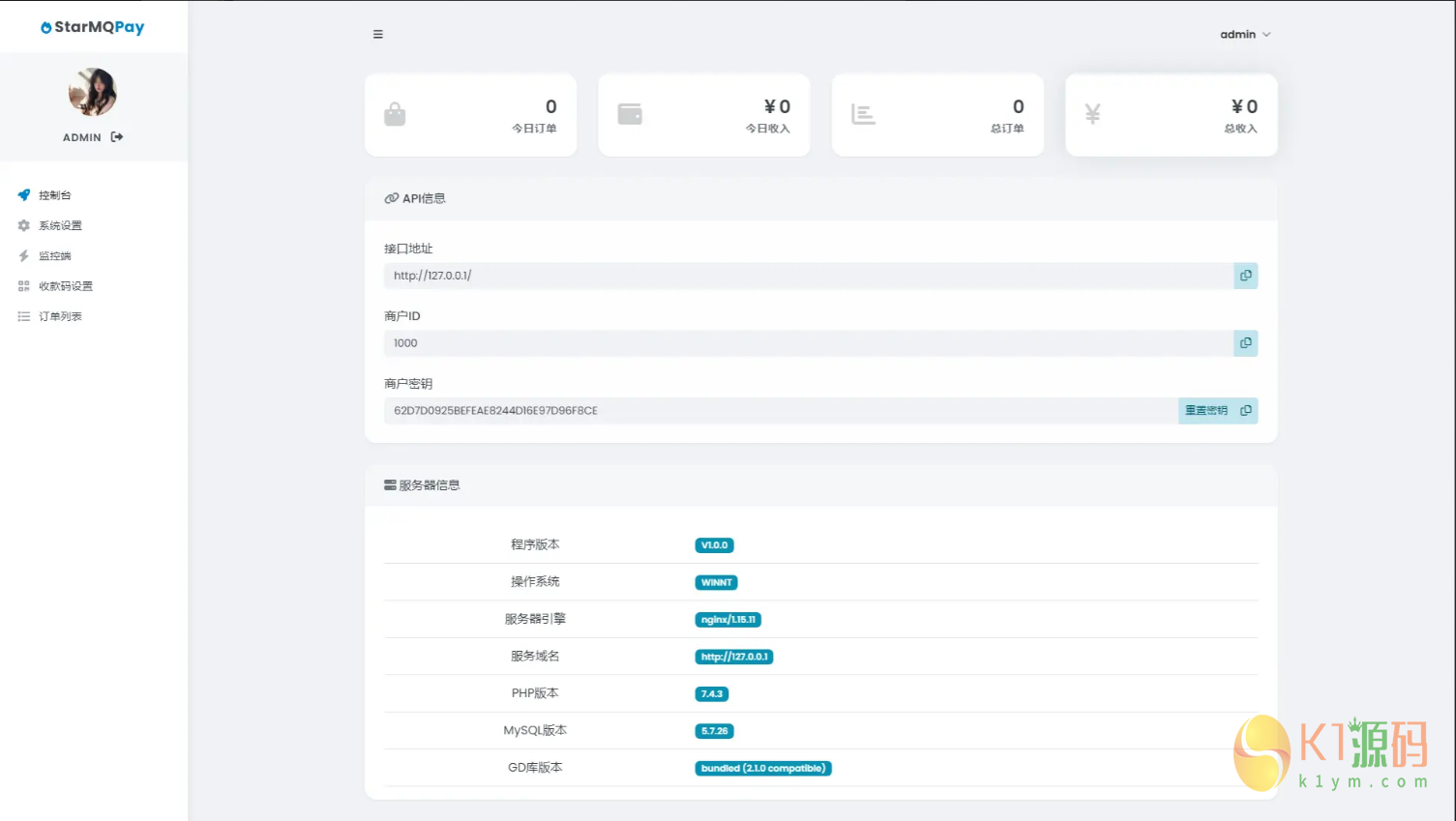Click the shopping bag icon for today's orders
Viewport: 1456px width, 821px height.
pyautogui.click(x=395, y=114)
